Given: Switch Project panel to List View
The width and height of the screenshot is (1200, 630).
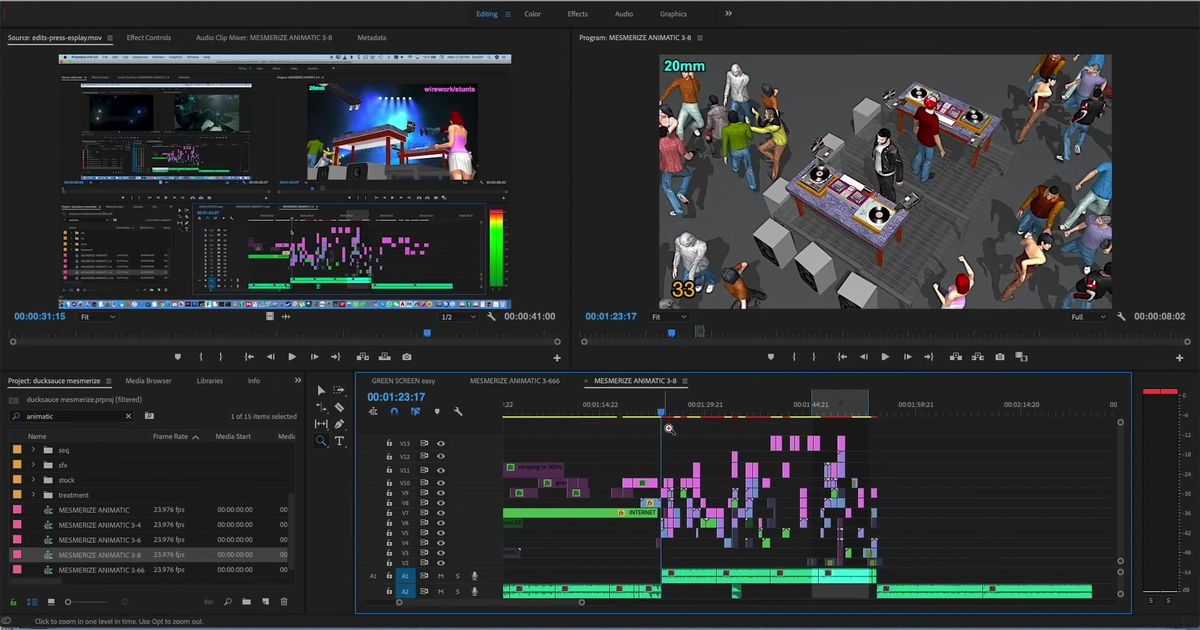Looking at the screenshot, I should point(32,602).
